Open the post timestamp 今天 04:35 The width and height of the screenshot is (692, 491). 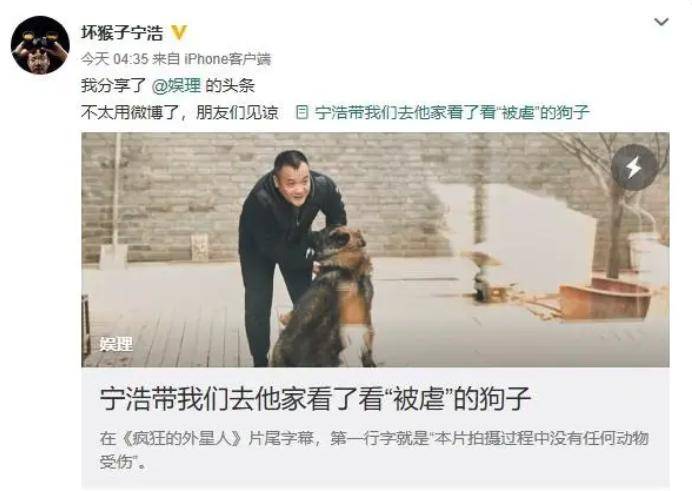click(x=114, y=59)
